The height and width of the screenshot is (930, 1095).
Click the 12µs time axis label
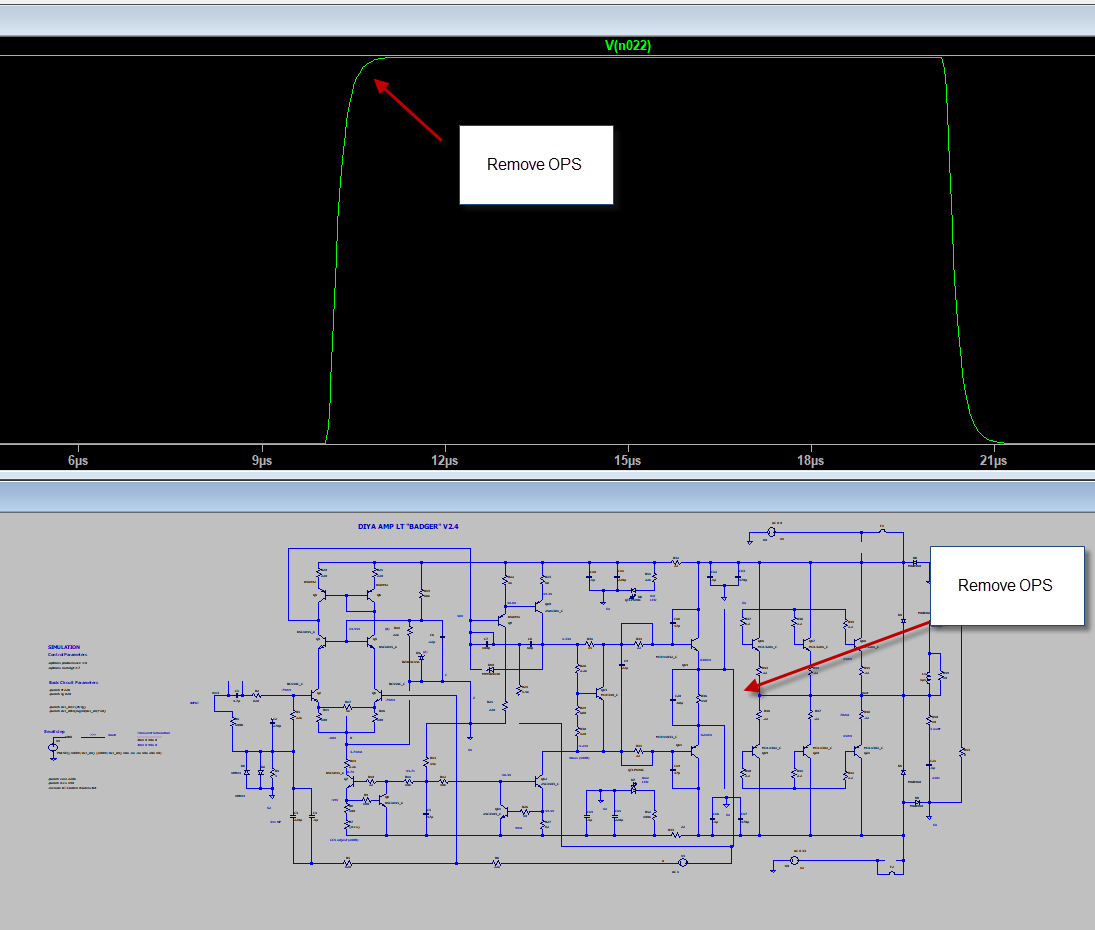pyautogui.click(x=445, y=461)
